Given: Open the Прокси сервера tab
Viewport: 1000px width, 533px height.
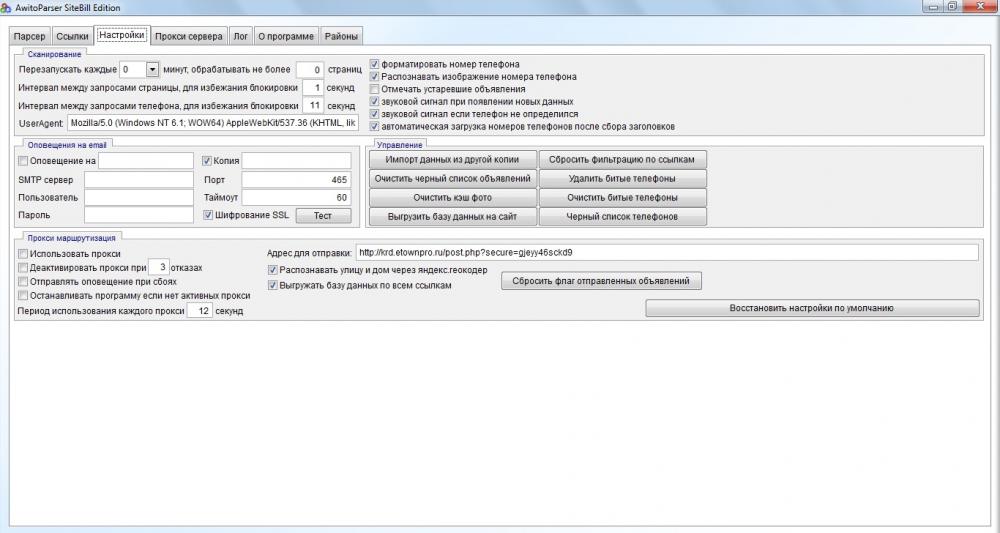Looking at the screenshot, I should (x=189, y=36).
